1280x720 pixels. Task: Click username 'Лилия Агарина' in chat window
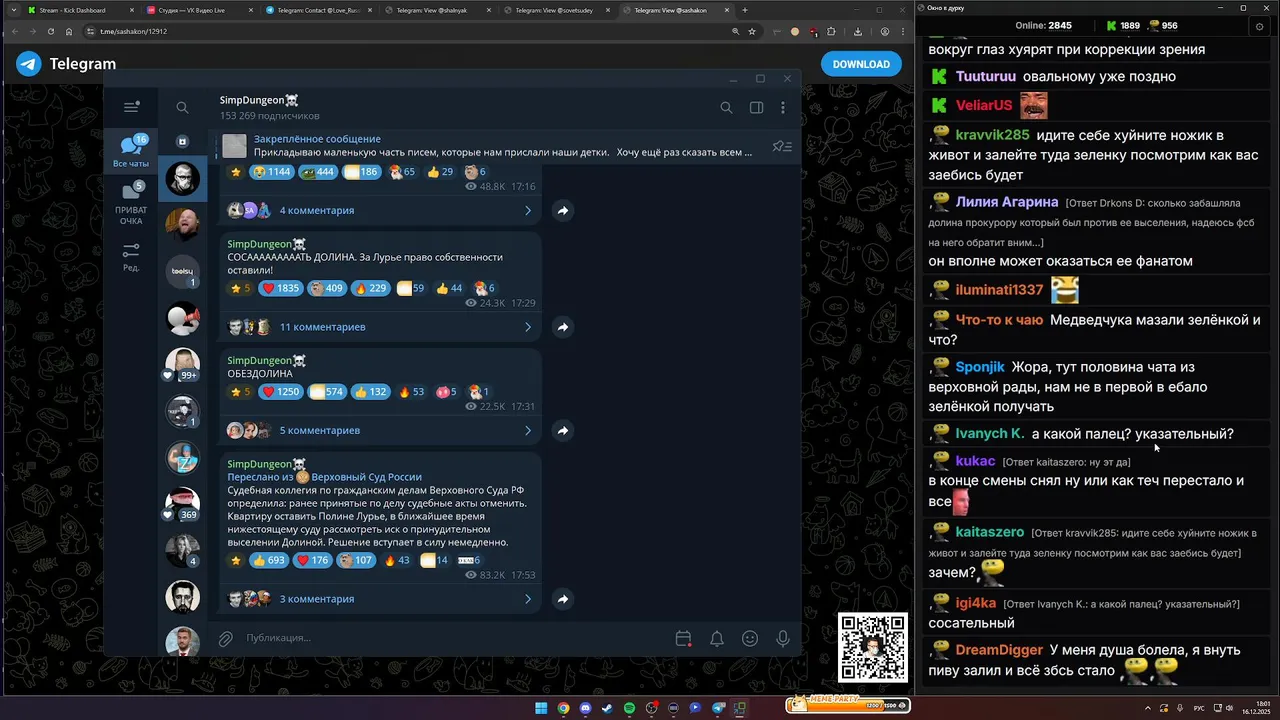click(1007, 202)
